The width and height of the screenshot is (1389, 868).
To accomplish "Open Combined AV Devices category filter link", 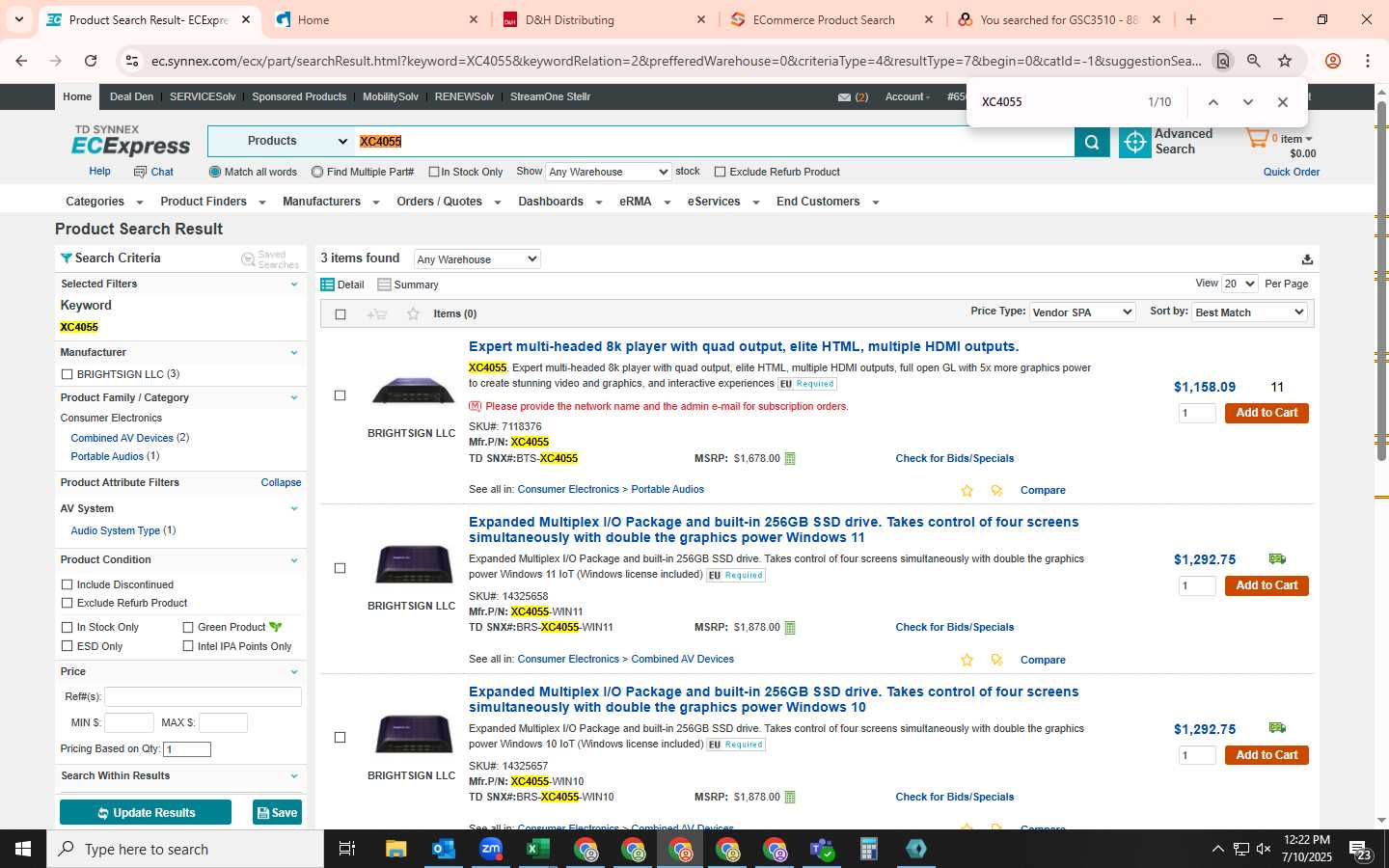I will coord(122,438).
